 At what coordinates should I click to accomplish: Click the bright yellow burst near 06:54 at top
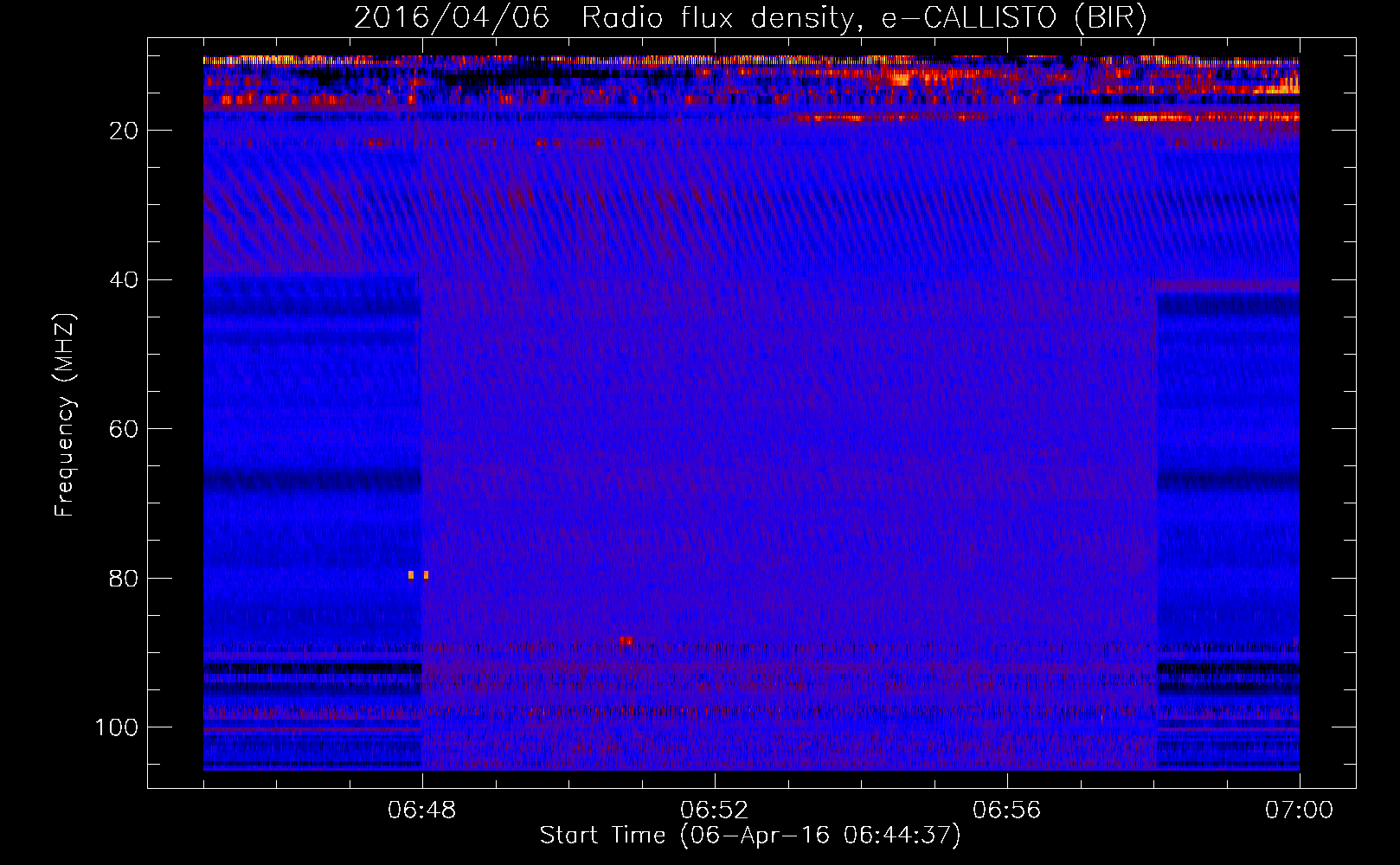click(x=900, y=80)
